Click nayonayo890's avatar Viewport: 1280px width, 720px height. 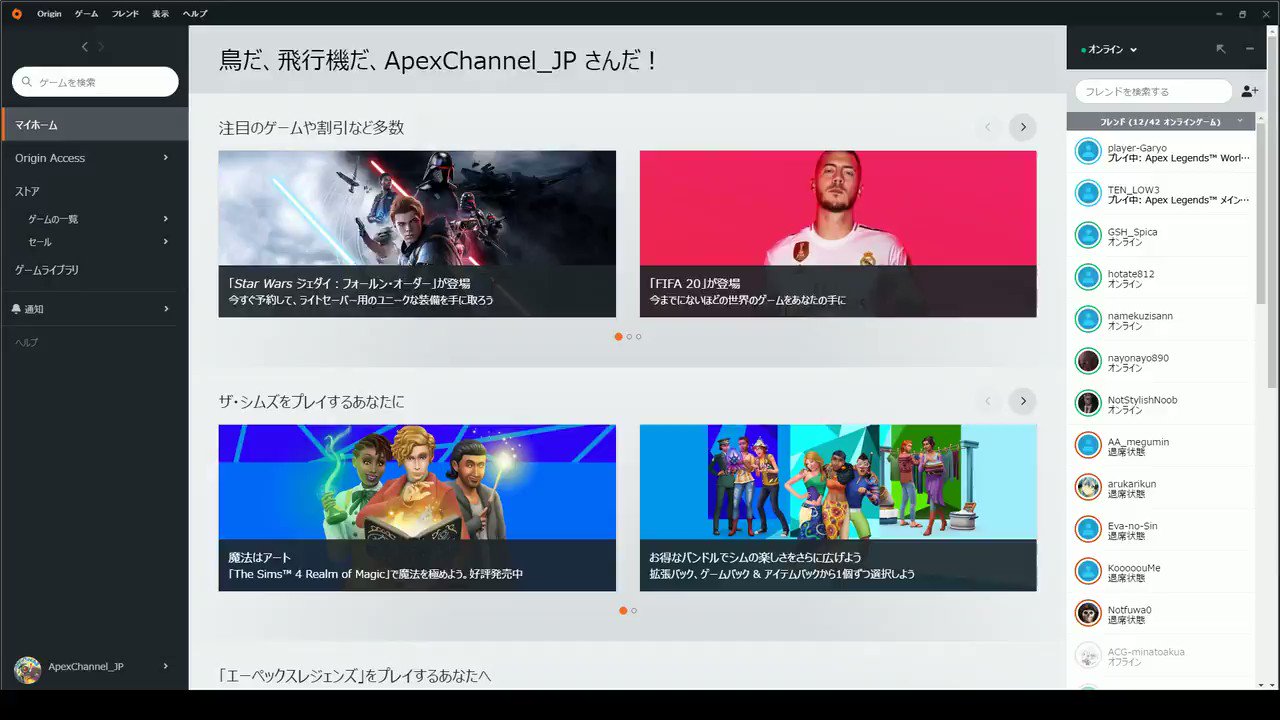pos(1088,362)
